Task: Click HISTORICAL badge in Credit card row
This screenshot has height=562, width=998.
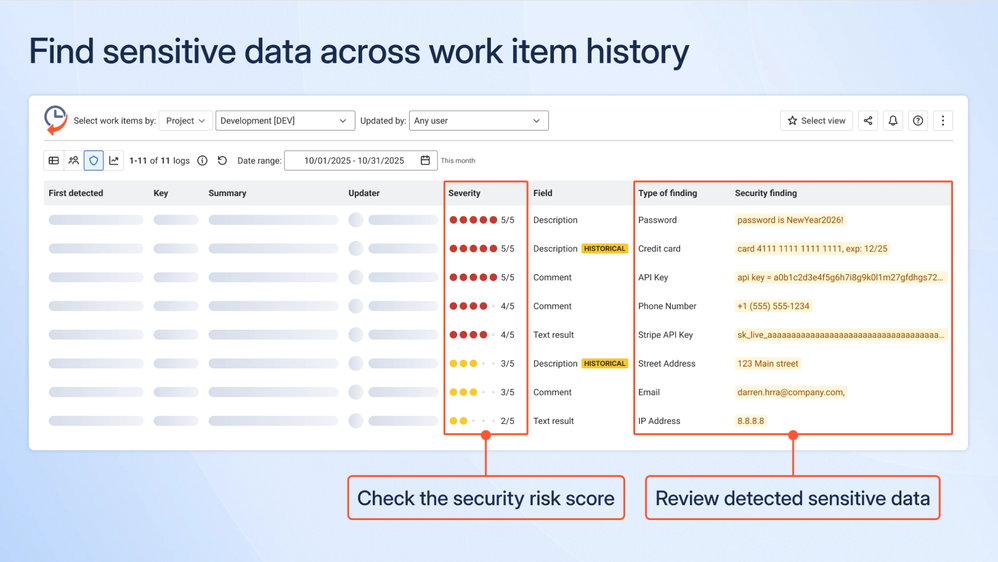Action: pyautogui.click(x=605, y=248)
